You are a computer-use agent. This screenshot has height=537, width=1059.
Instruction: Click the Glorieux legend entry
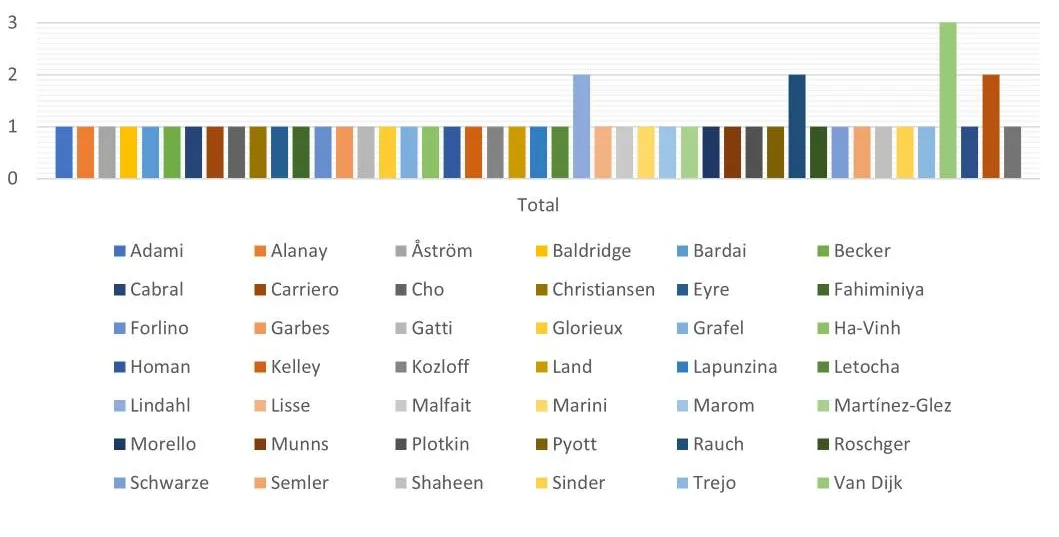579,328
